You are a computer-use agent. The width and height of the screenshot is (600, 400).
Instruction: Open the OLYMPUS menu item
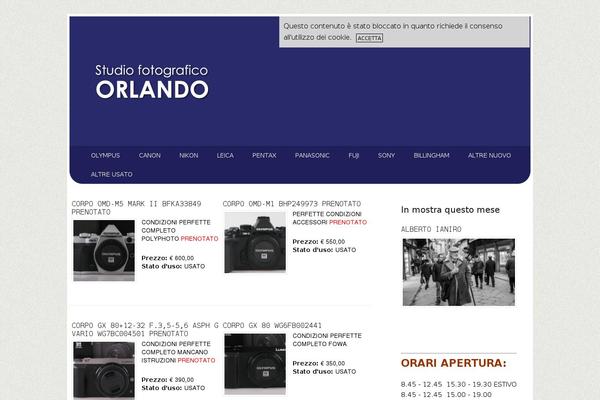pyautogui.click(x=105, y=155)
